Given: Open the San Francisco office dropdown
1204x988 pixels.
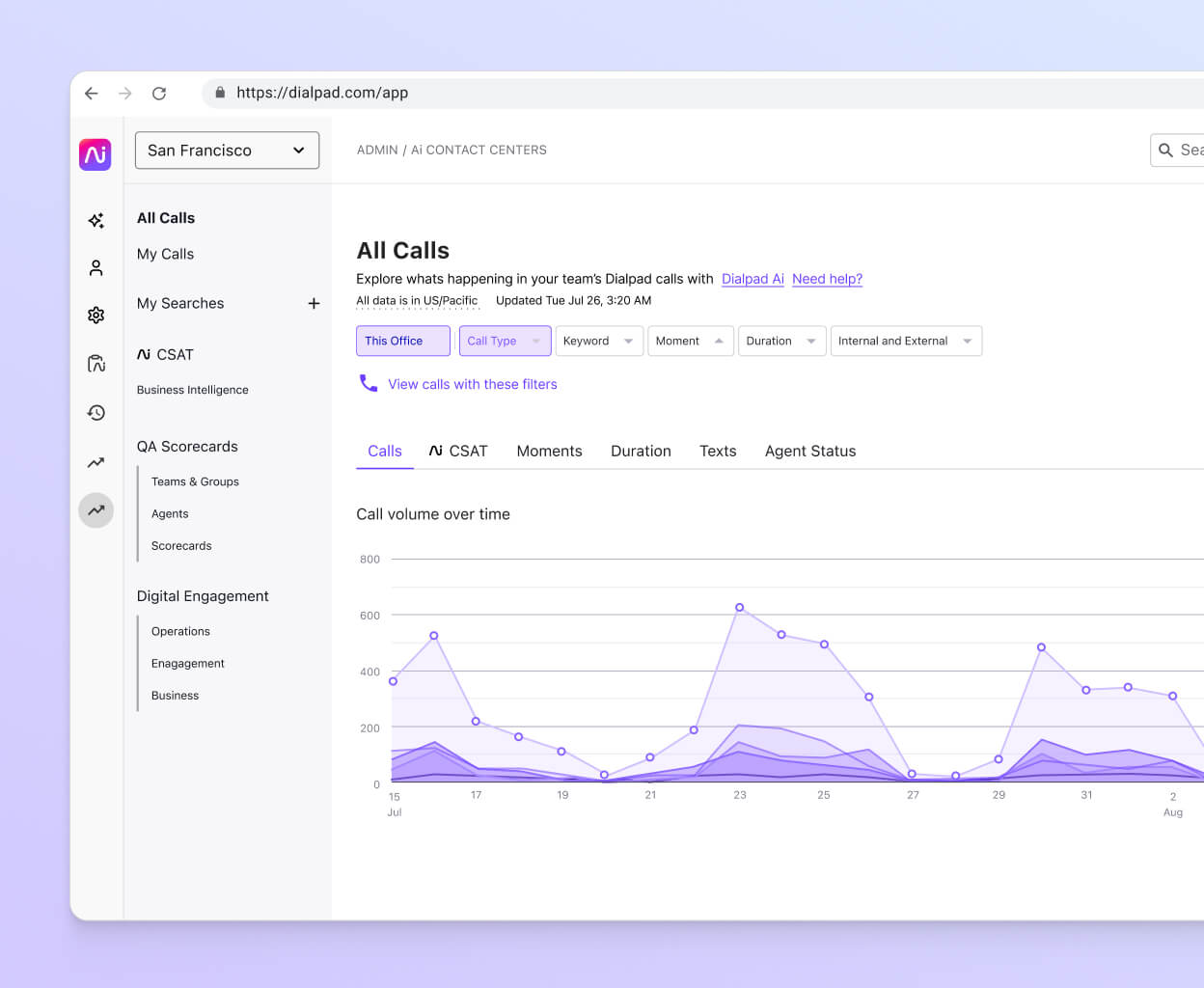Looking at the screenshot, I should [x=226, y=151].
